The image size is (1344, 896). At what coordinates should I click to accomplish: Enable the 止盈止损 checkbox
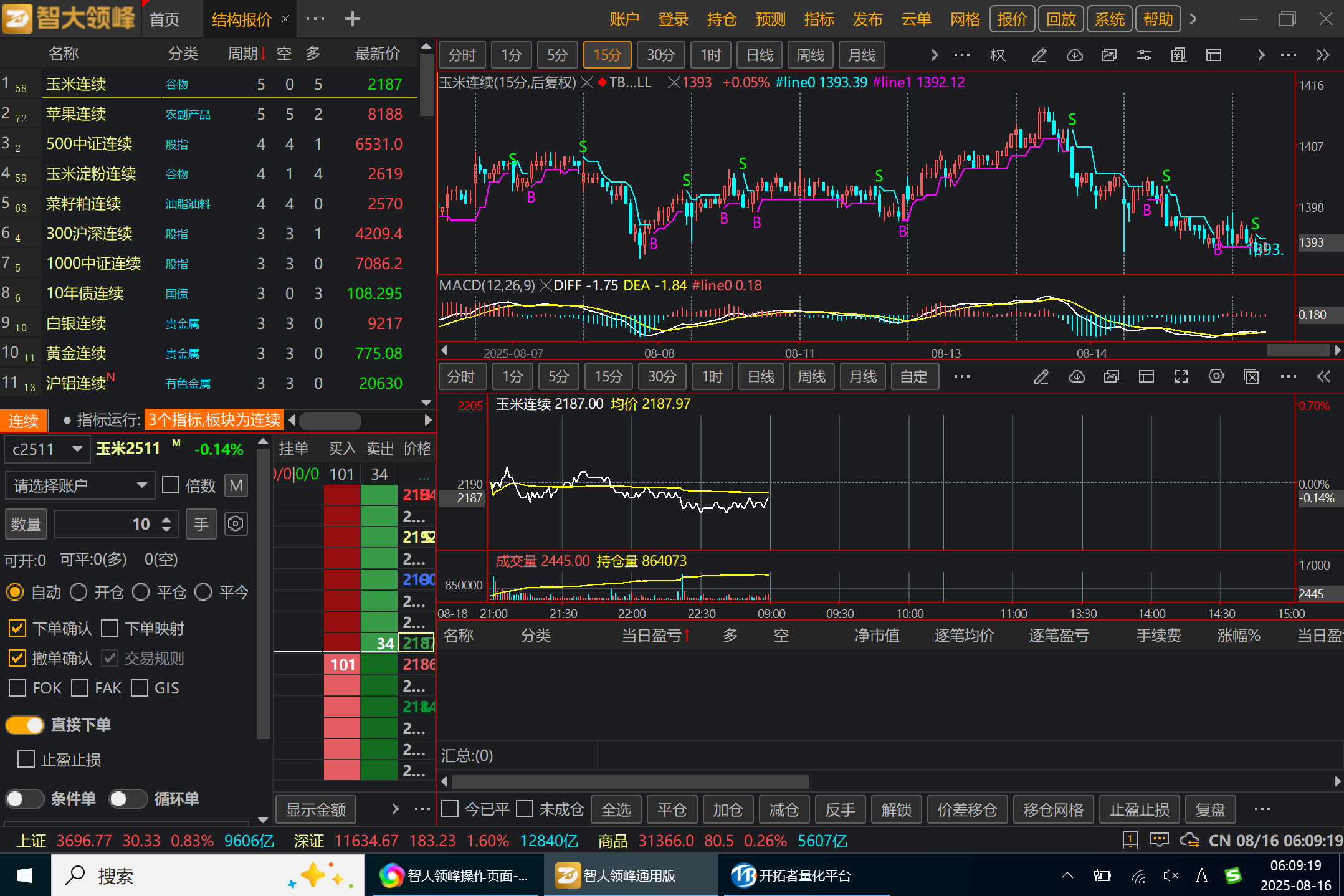pos(26,759)
